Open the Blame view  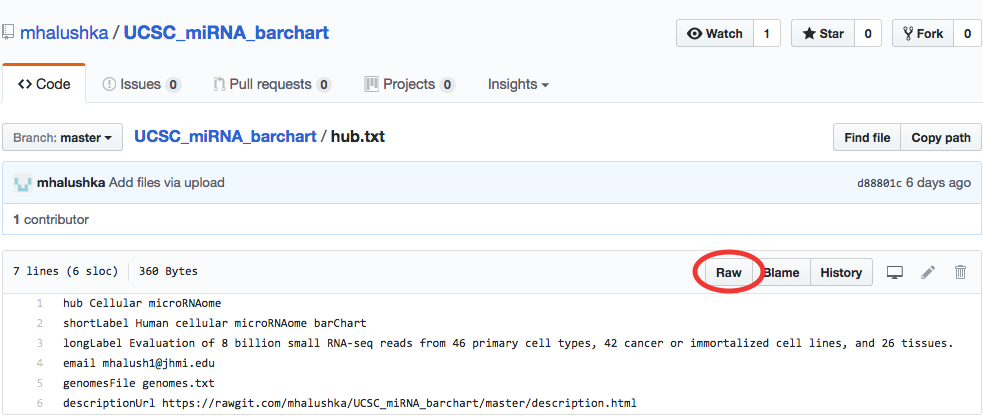(781, 273)
